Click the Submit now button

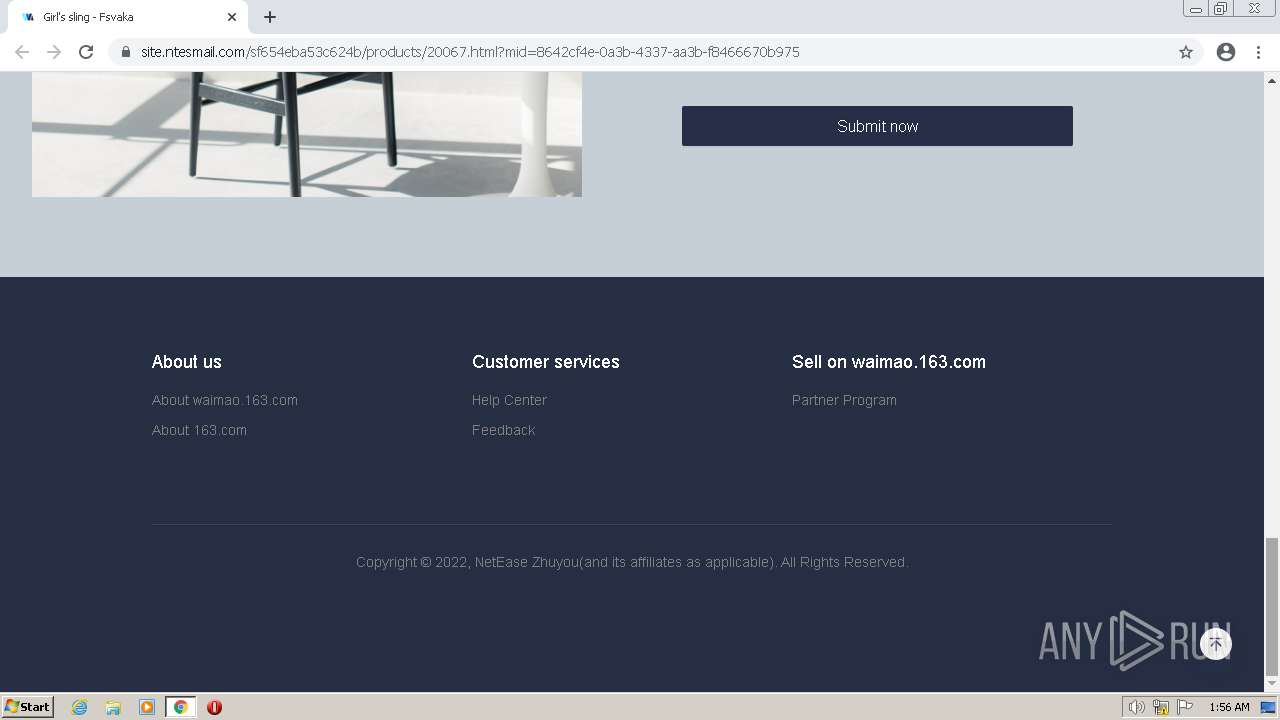pyautogui.click(x=877, y=126)
